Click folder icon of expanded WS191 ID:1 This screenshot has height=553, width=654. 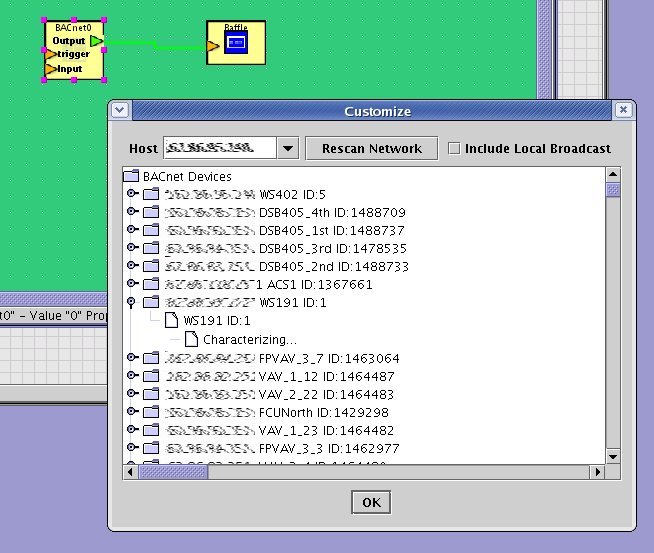coord(151,302)
